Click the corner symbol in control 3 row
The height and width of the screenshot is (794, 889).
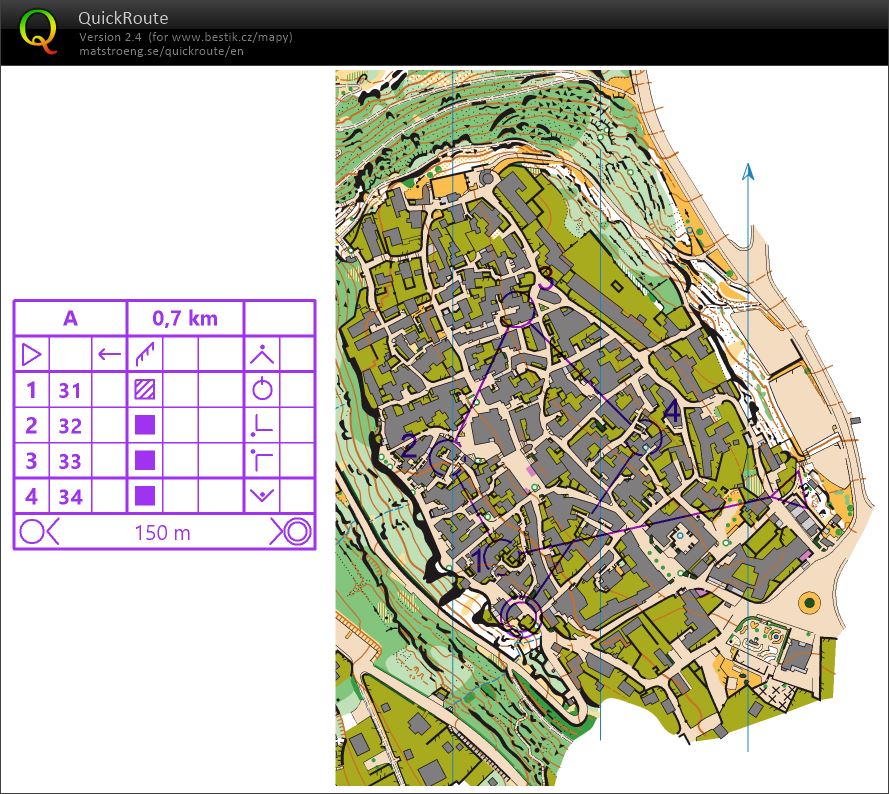(263, 460)
